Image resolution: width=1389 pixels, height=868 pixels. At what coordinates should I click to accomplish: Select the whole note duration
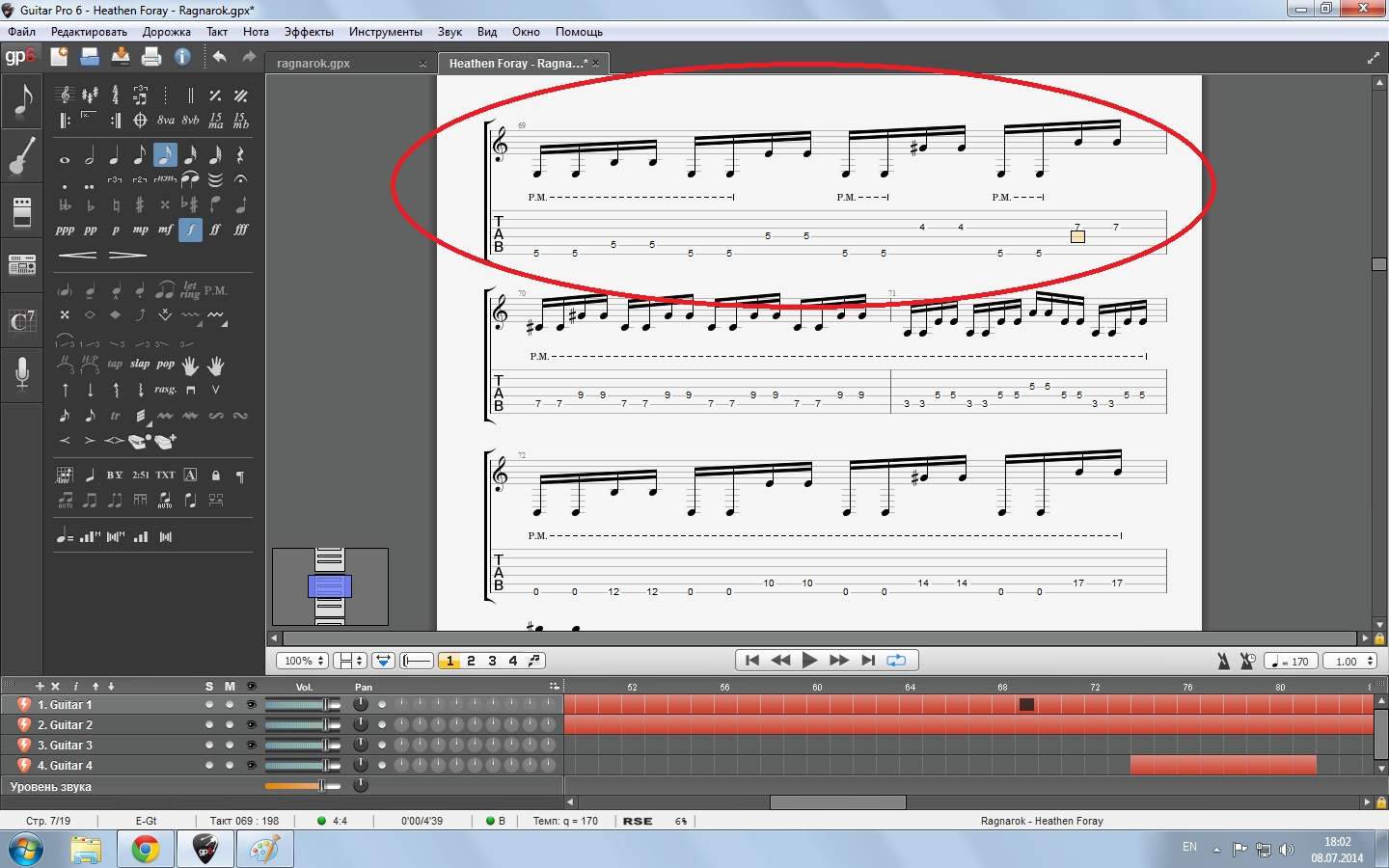click(x=65, y=159)
